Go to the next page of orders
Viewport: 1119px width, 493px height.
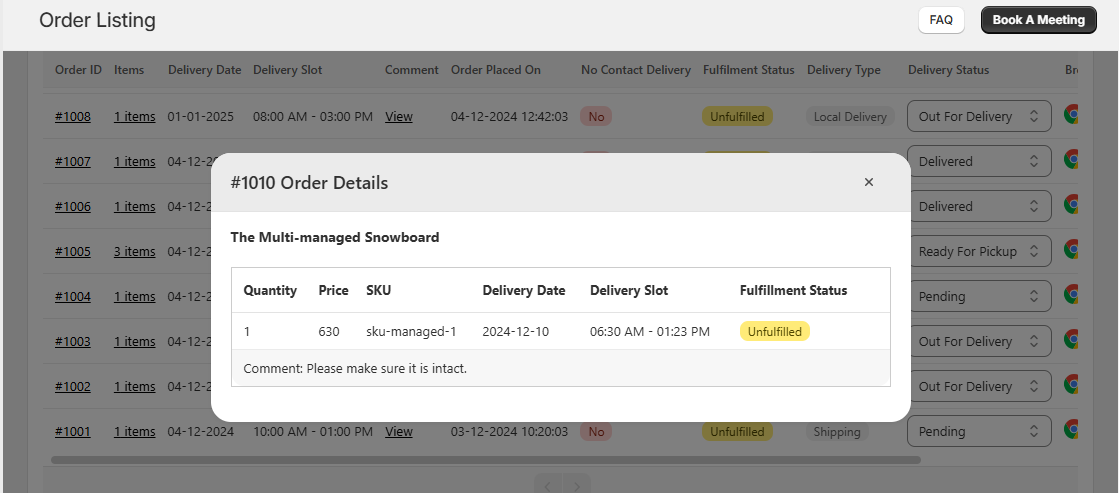coord(575,485)
